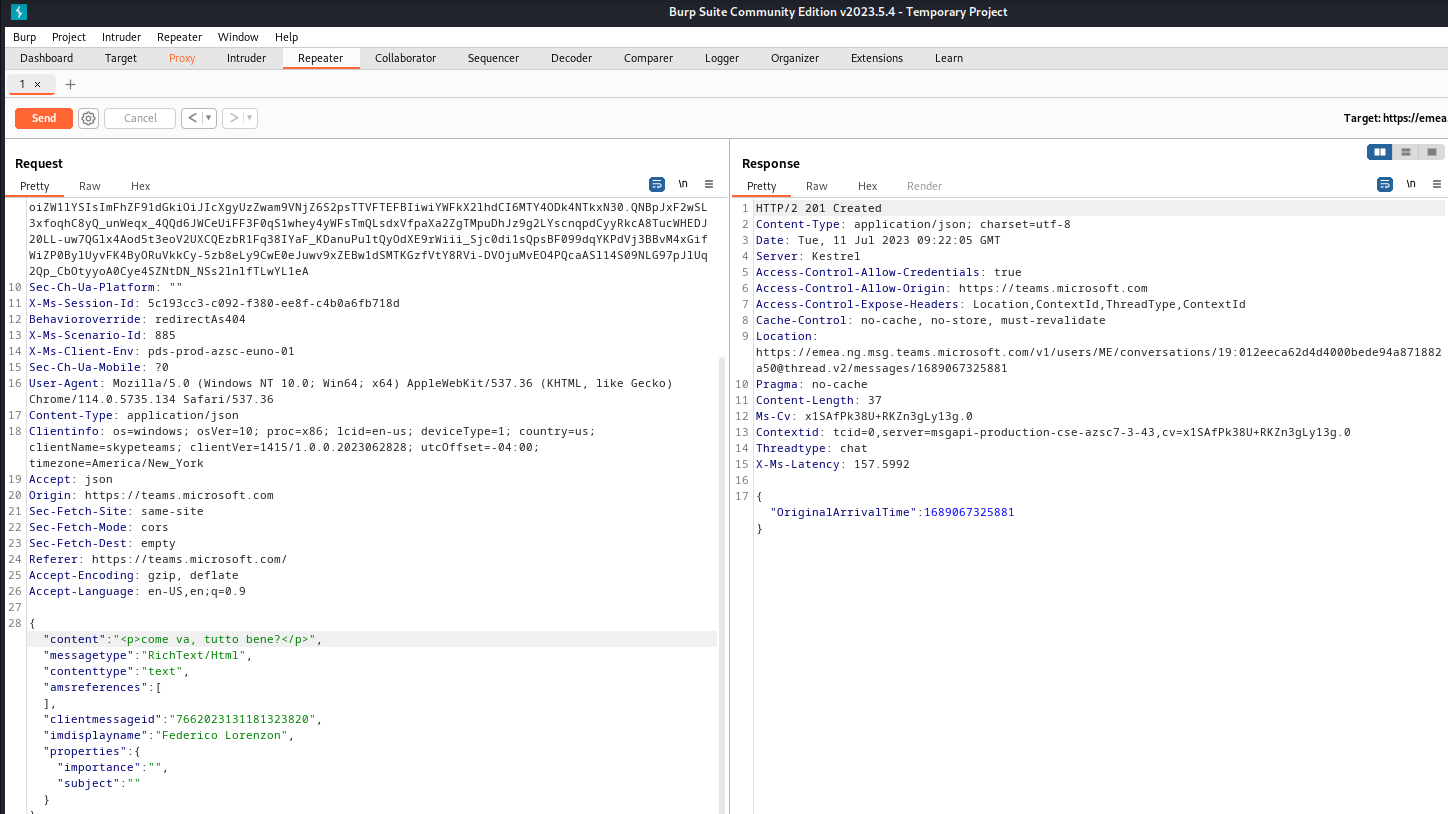
Task: Show Request in Pretty view
Action: click(x=34, y=186)
